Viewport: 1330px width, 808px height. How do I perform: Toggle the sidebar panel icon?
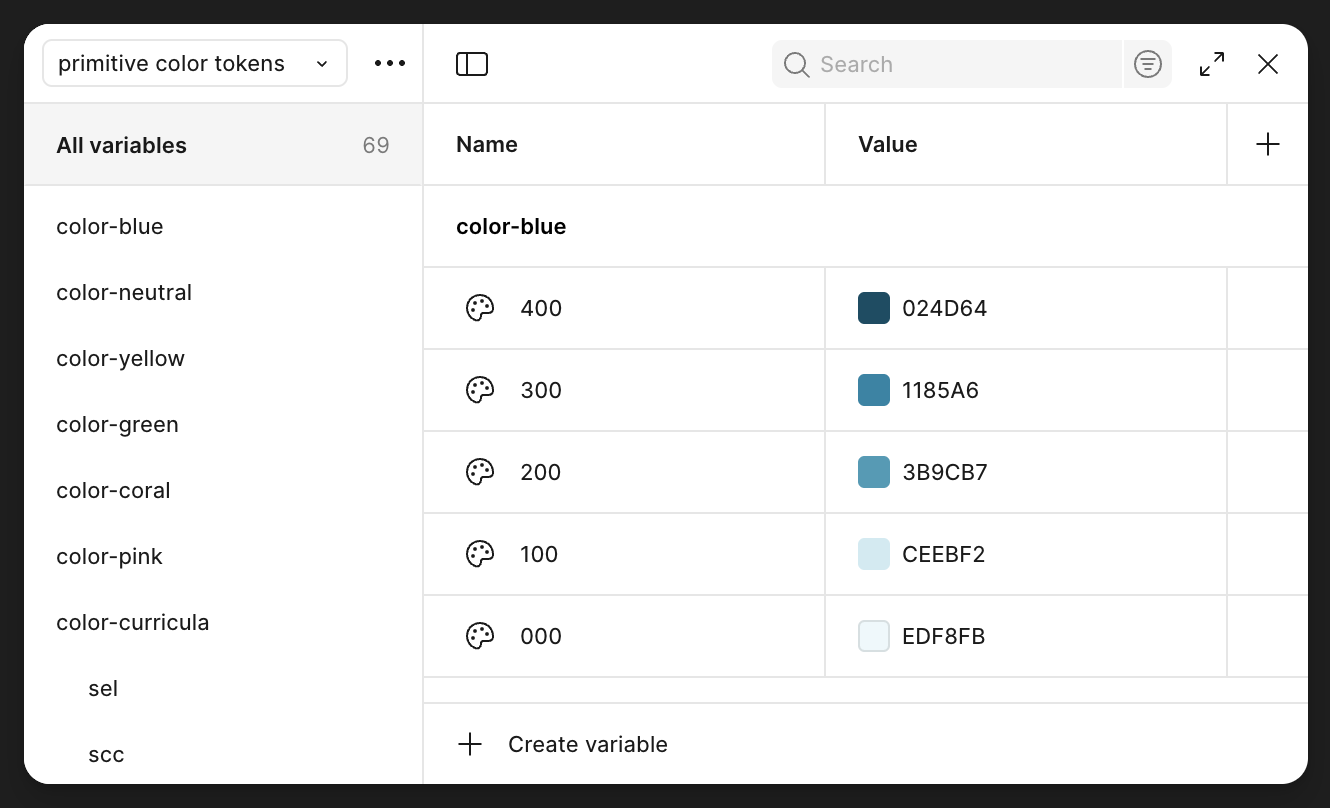click(x=472, y=64)
